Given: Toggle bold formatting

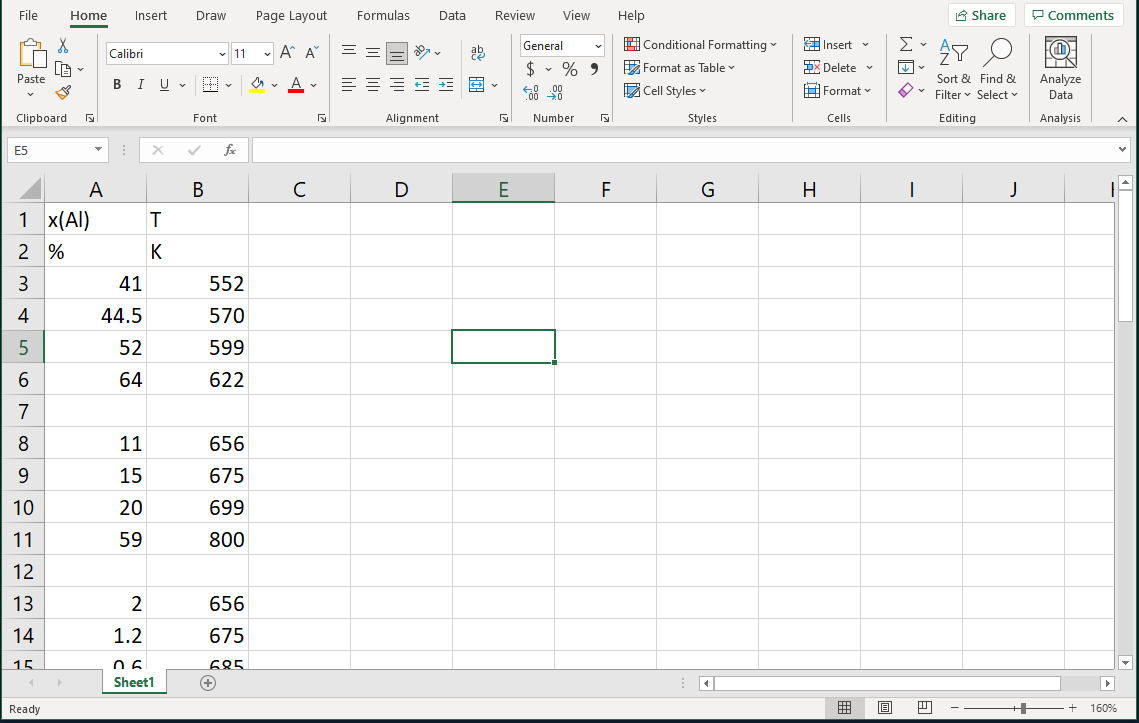Looking at the screenshot, I should (x=117, y=85).
